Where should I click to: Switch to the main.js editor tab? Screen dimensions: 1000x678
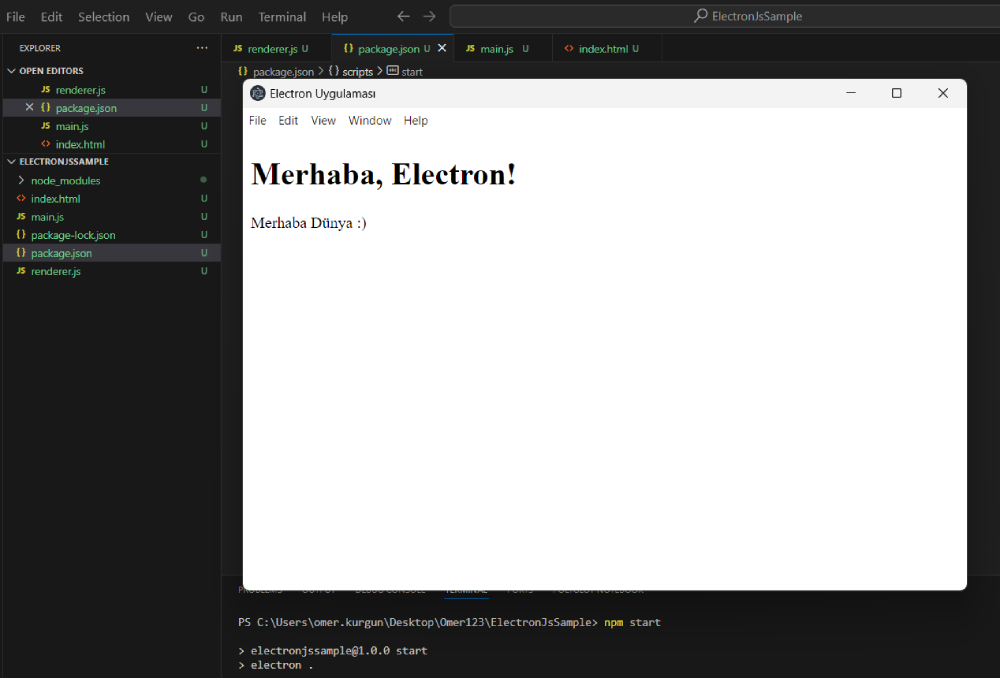coord(503,48)
